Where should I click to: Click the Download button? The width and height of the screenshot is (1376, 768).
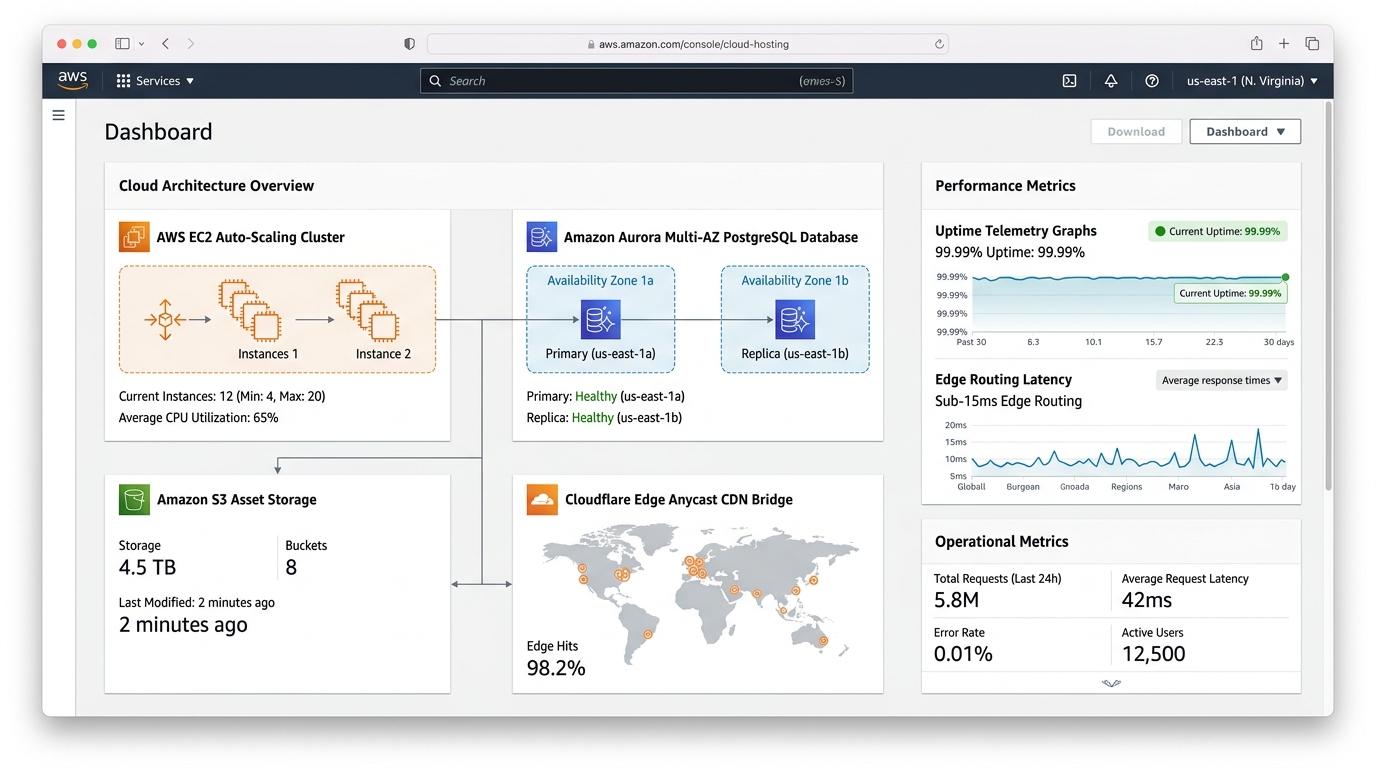[x=1136, y=131]
